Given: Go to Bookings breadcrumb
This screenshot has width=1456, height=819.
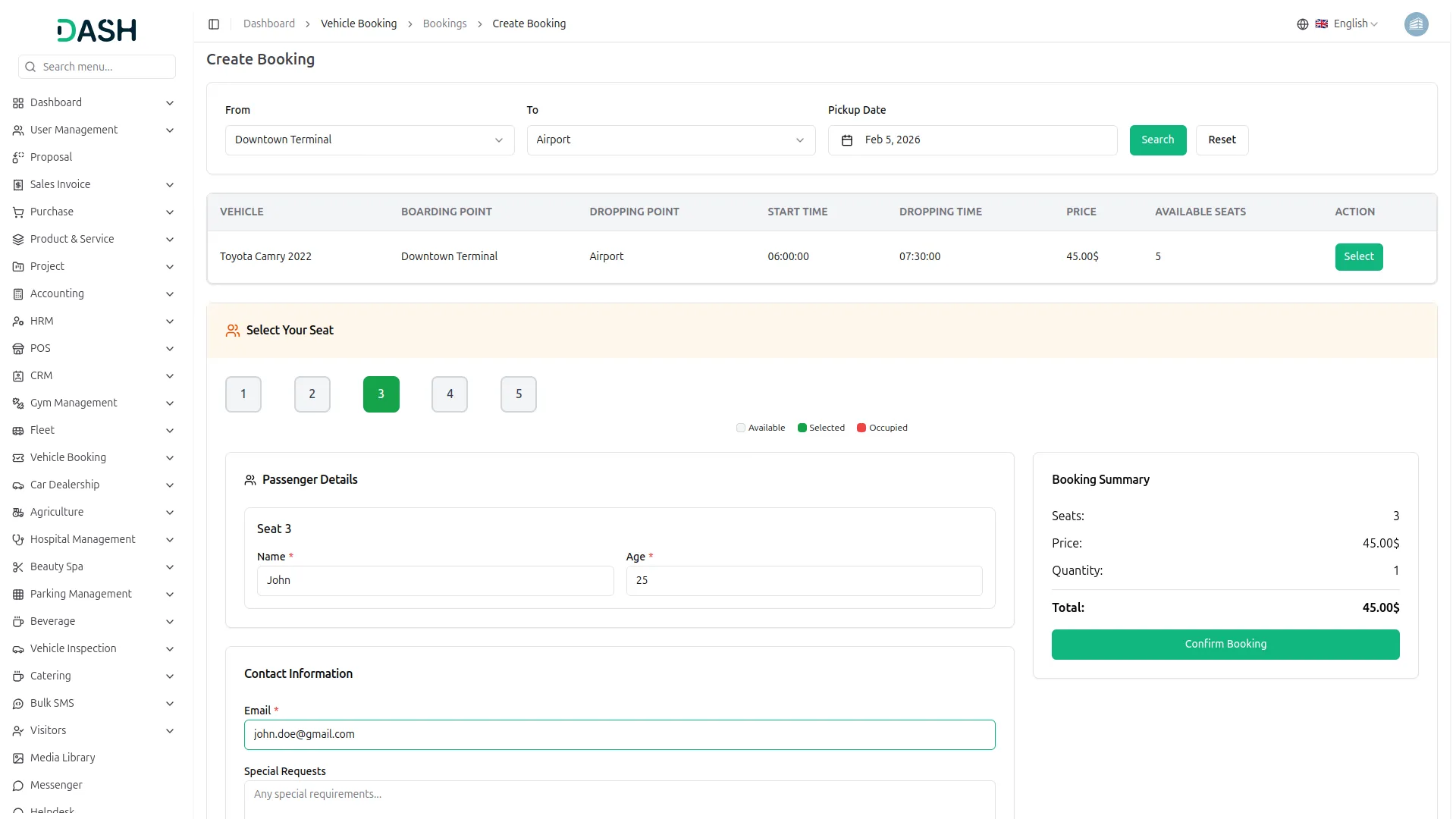Looking at the screenshot, I should click(x=444, y=24).
